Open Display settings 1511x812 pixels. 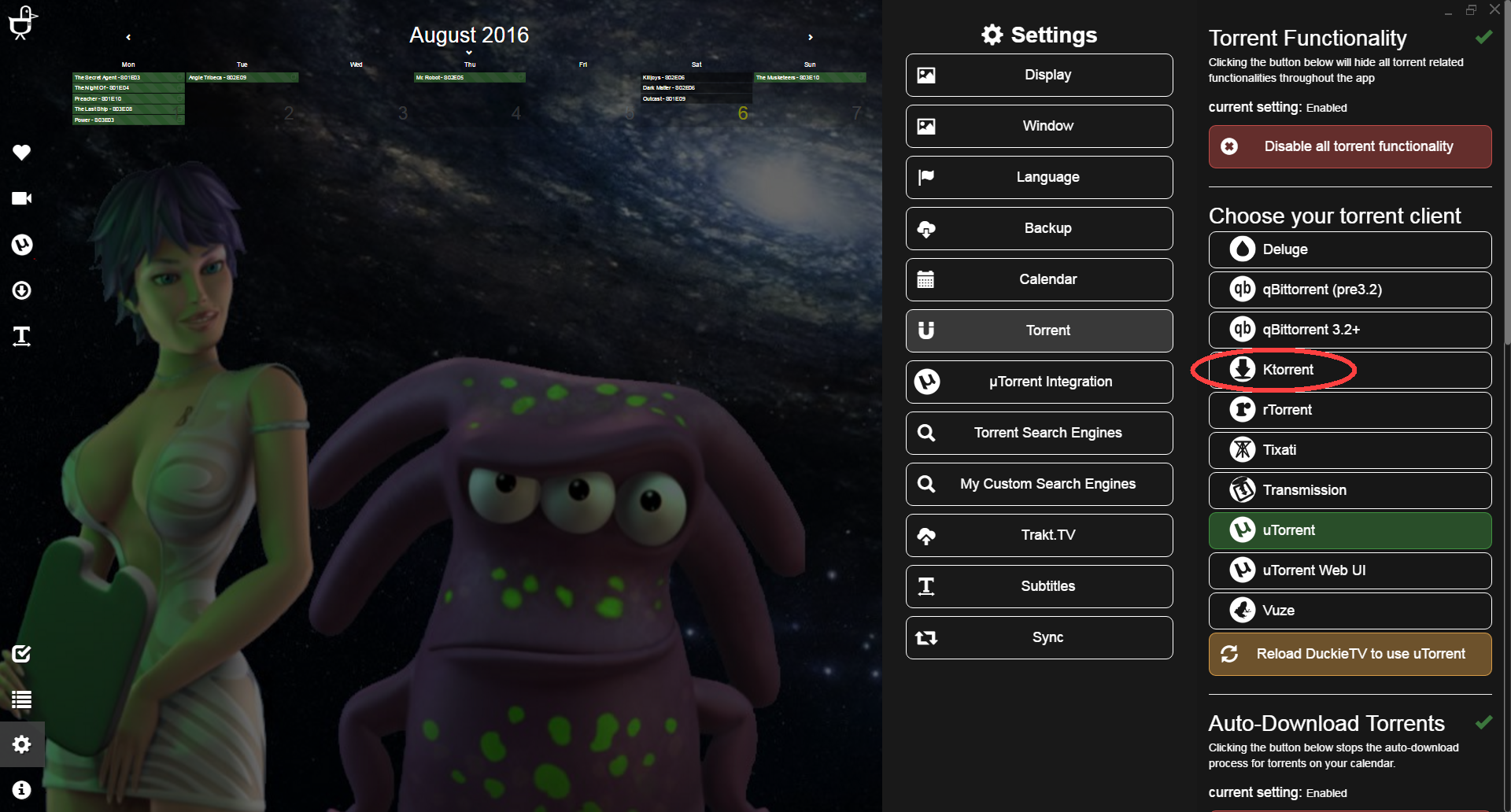(x=1040, y=76)
